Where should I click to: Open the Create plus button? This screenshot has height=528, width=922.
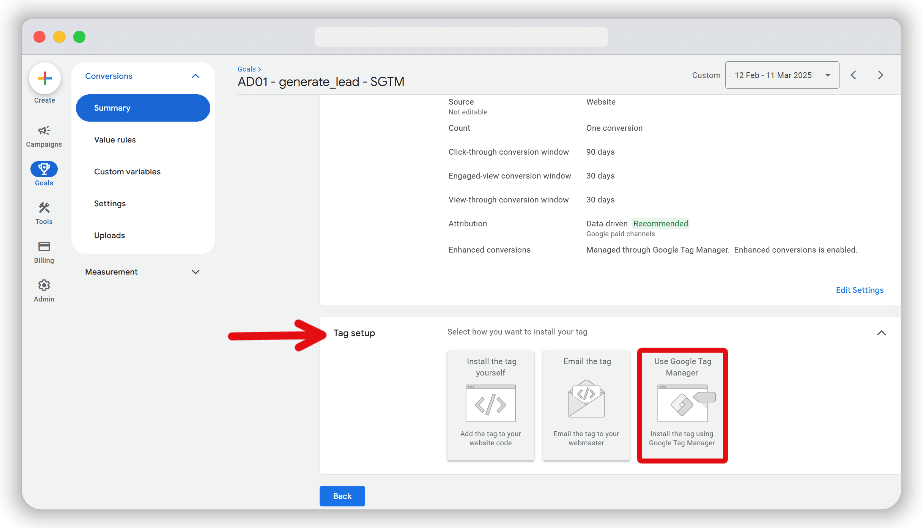45,78
